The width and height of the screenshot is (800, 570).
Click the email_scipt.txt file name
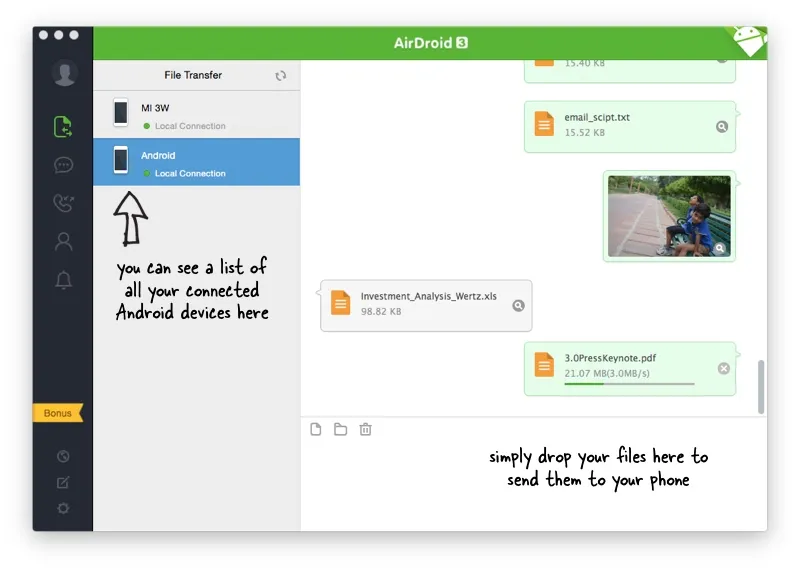pos(597,117)
